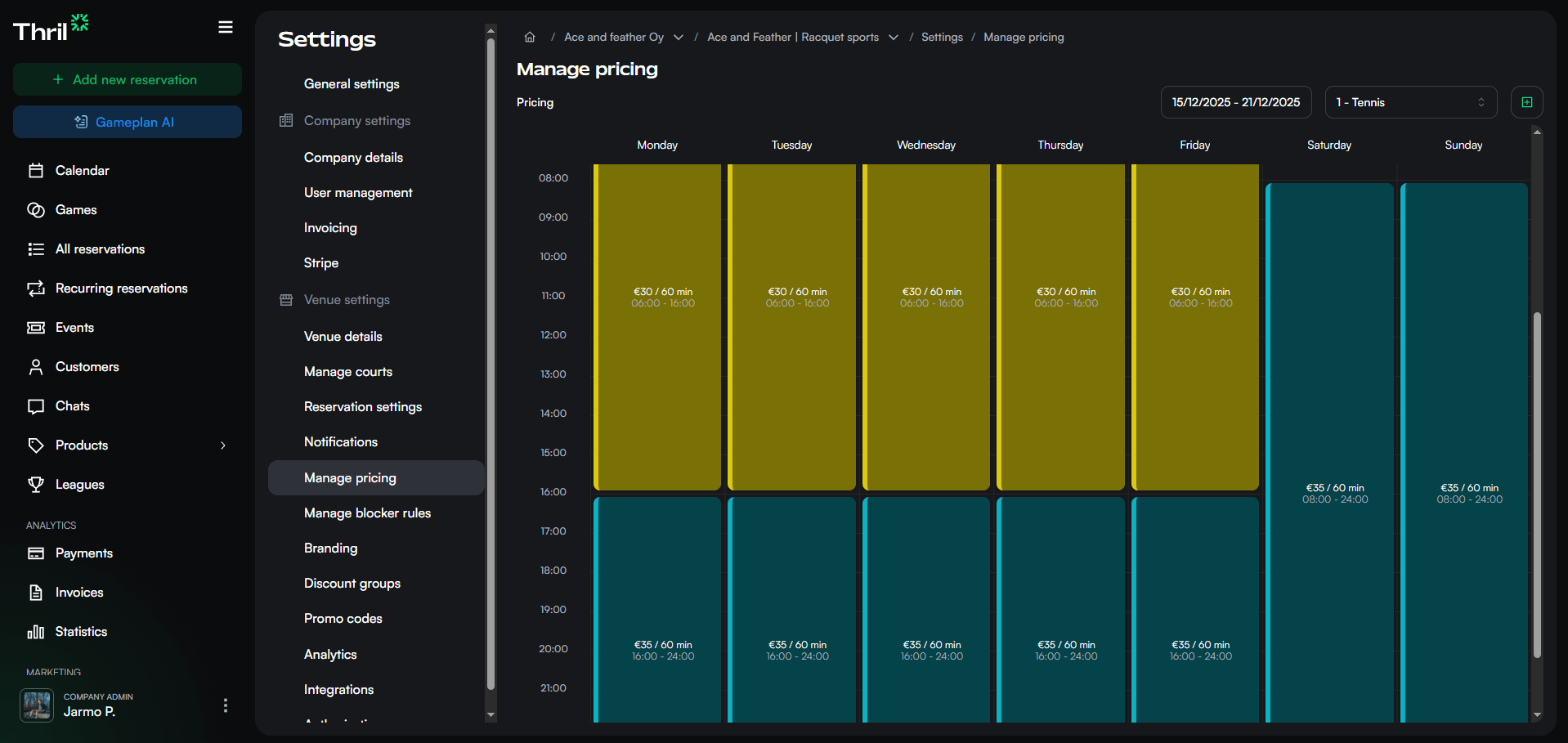Expand the Racquet sports venue dropdown
The width and height of the screenshot is (1568, 743).
click(894, 37)
